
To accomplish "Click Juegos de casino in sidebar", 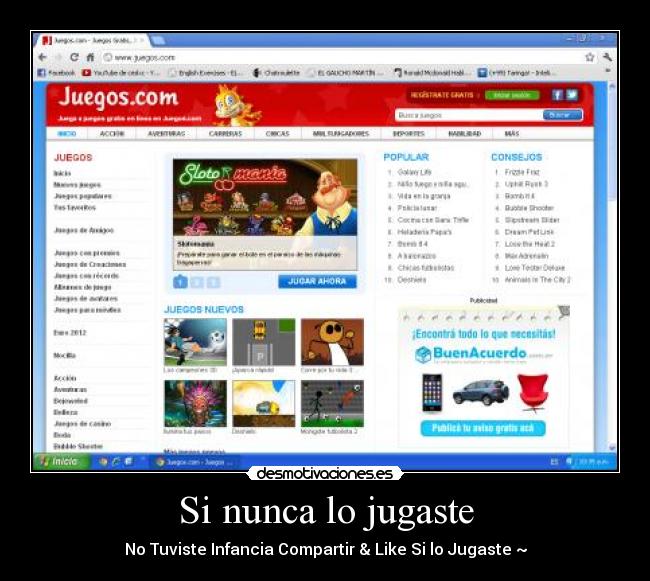I will tap(82, 424).
